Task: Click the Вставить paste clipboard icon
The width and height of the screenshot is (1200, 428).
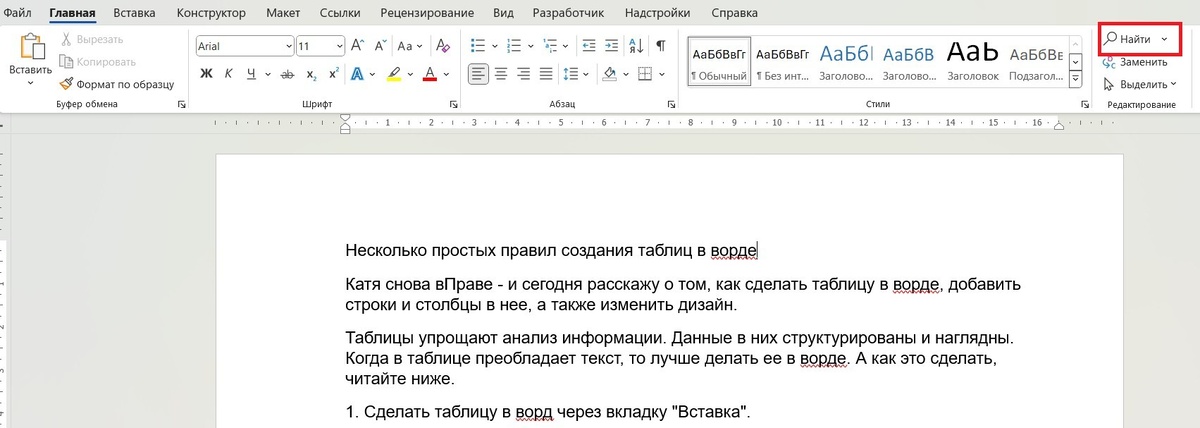Action: pos(31,47)
